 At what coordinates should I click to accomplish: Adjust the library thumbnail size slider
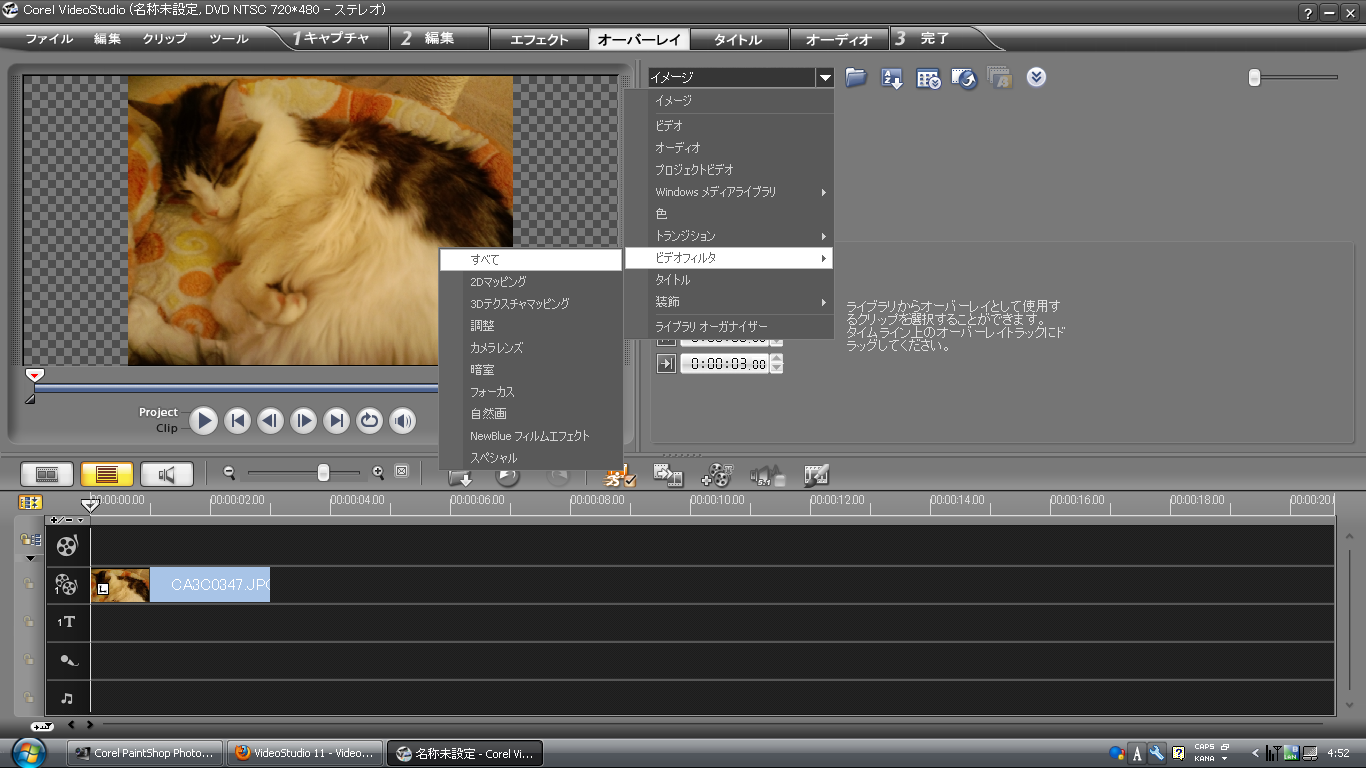(x=1255, y=77)
